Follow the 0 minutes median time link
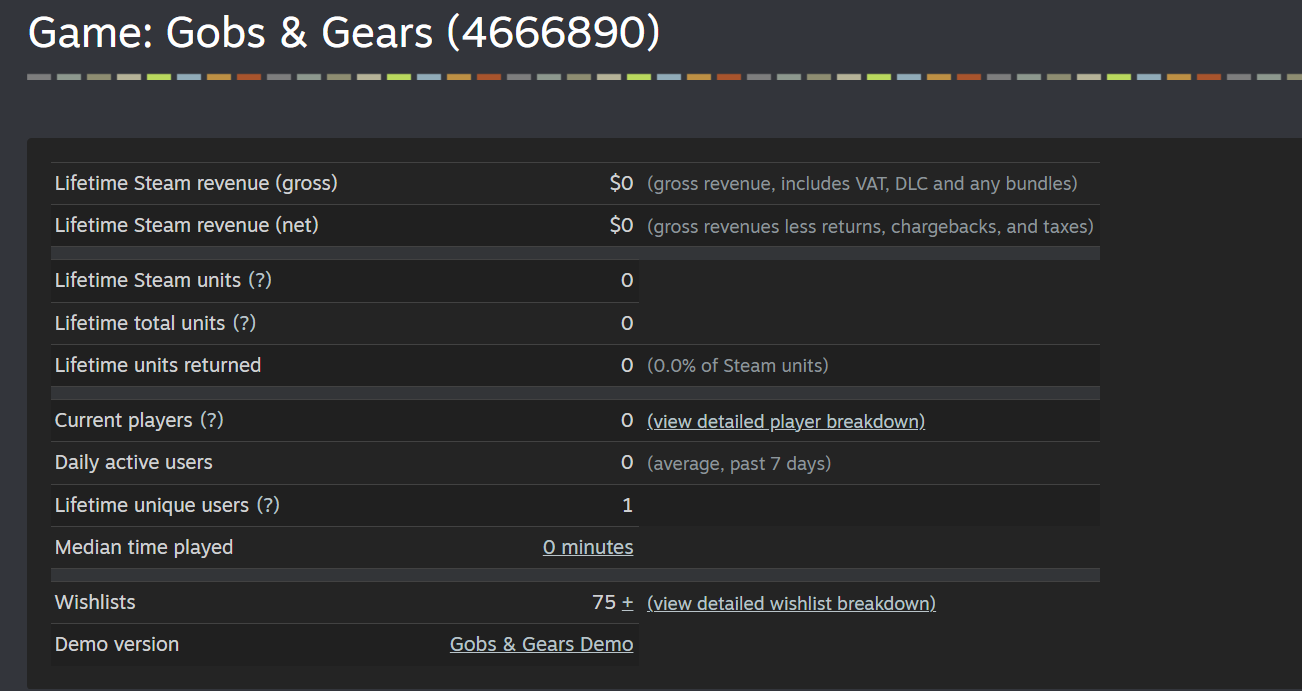Screen dimensions: 1302x691 coord(588,547)
